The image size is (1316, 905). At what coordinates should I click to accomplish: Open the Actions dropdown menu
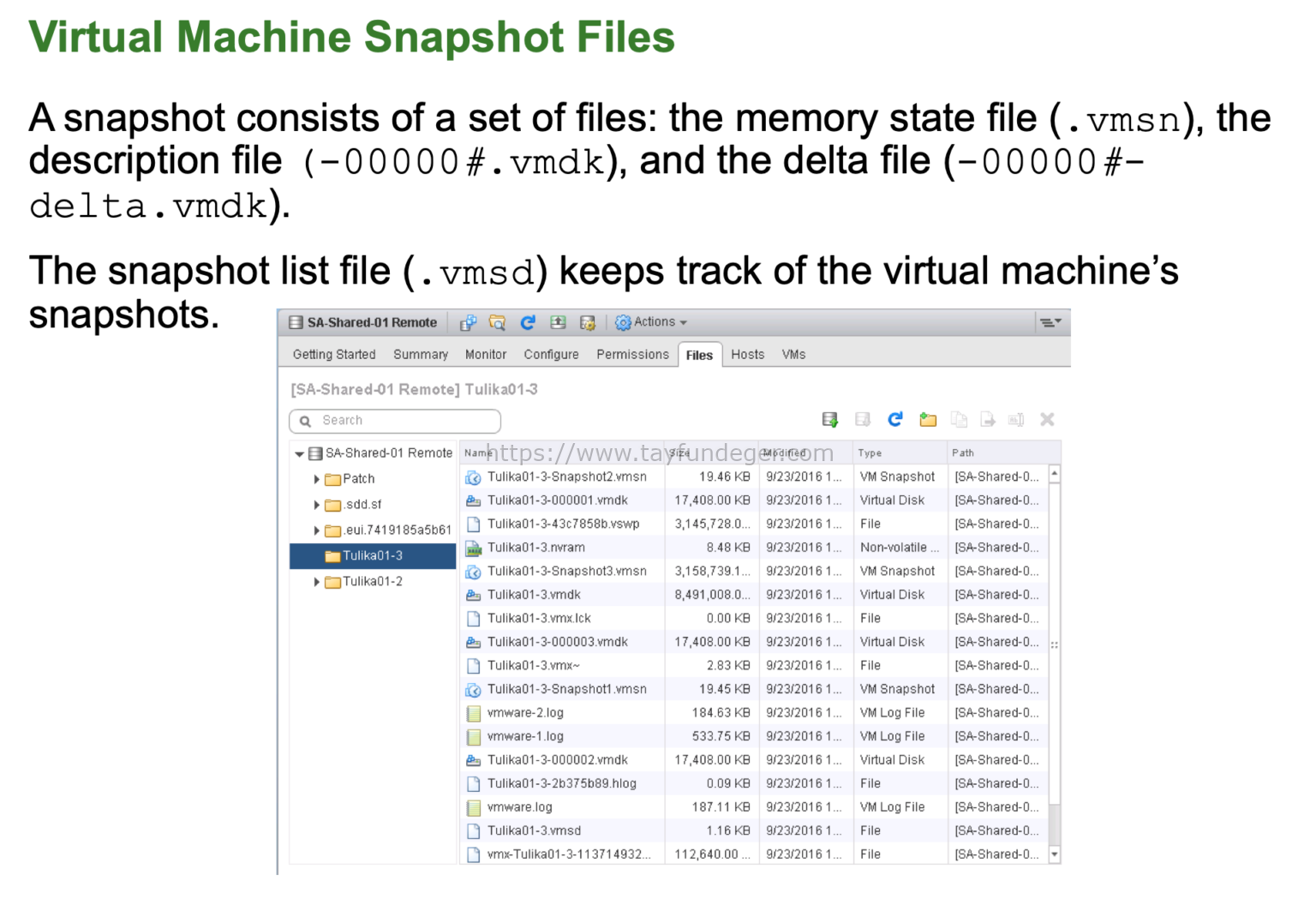point(651,321)
